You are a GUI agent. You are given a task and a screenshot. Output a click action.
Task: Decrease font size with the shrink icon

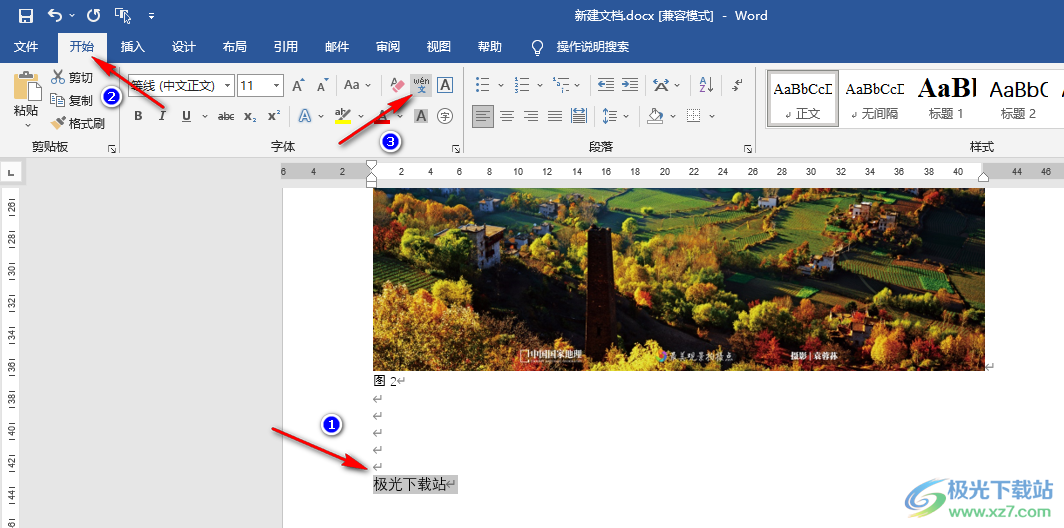tap(322, 86)
